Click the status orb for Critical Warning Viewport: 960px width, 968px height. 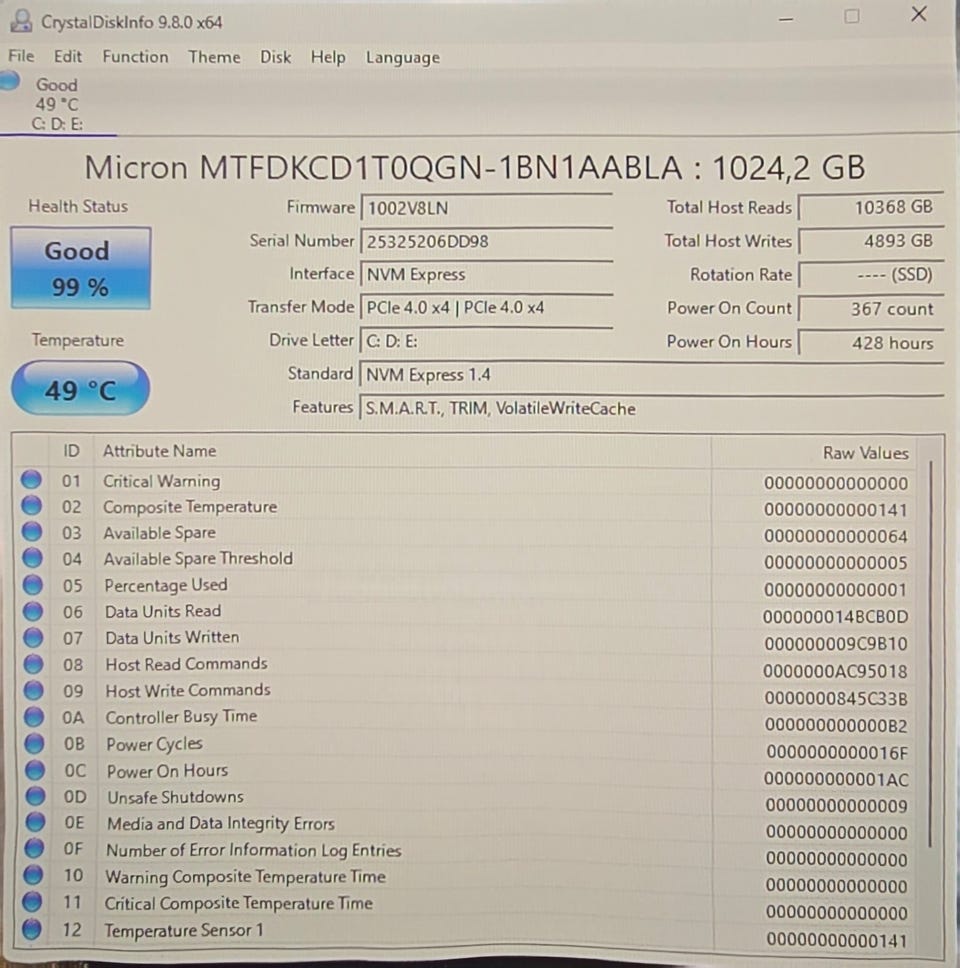tap(31, 480)
